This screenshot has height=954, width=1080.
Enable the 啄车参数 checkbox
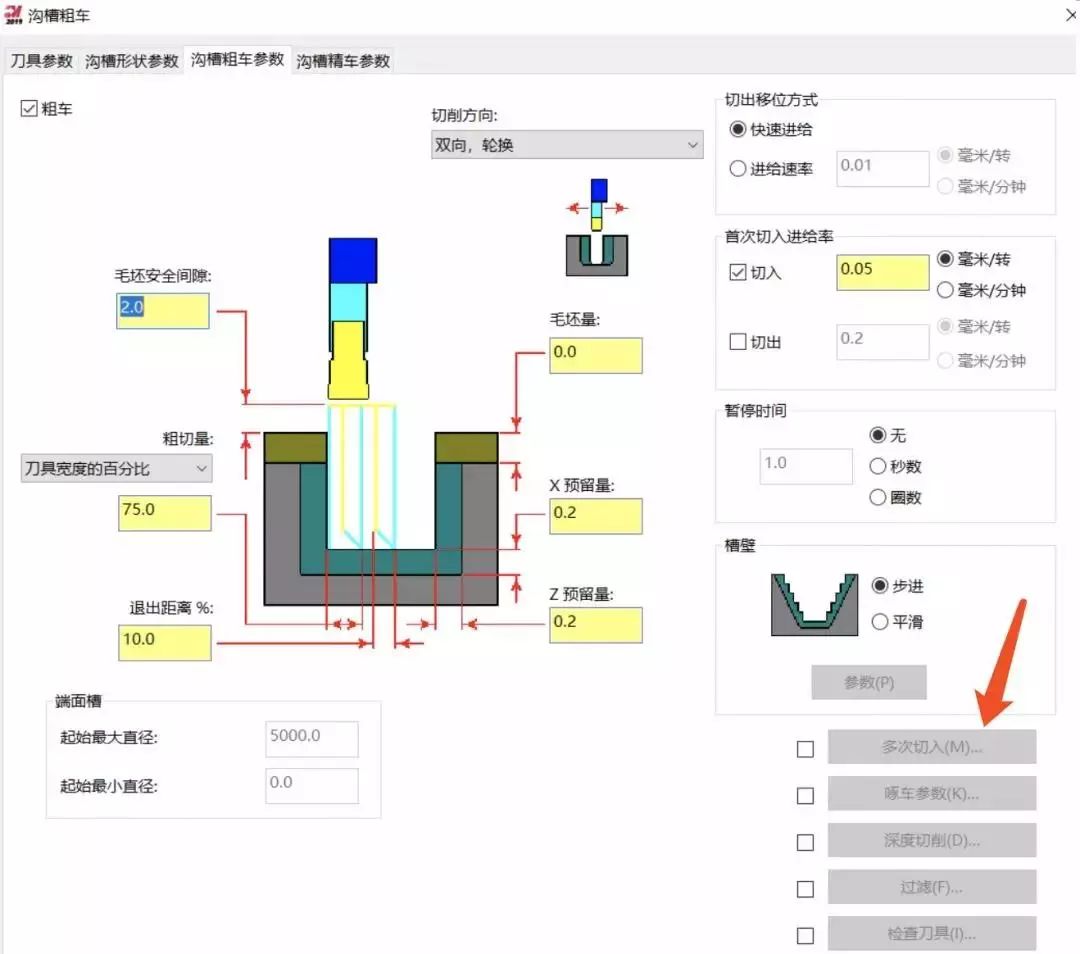pos(805,796)
